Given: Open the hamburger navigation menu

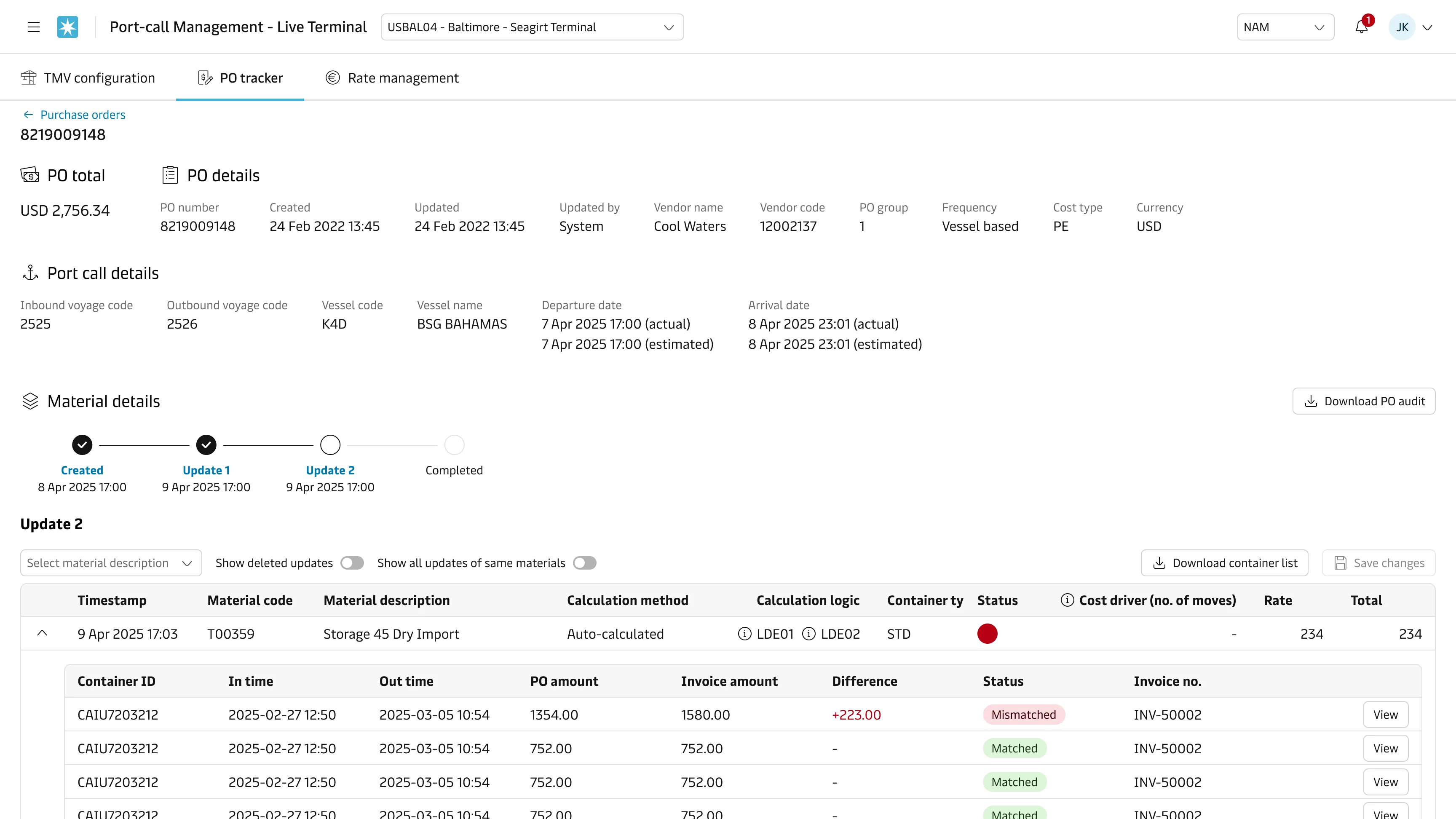Looking at the screenshot, I should tap(33, 27).
